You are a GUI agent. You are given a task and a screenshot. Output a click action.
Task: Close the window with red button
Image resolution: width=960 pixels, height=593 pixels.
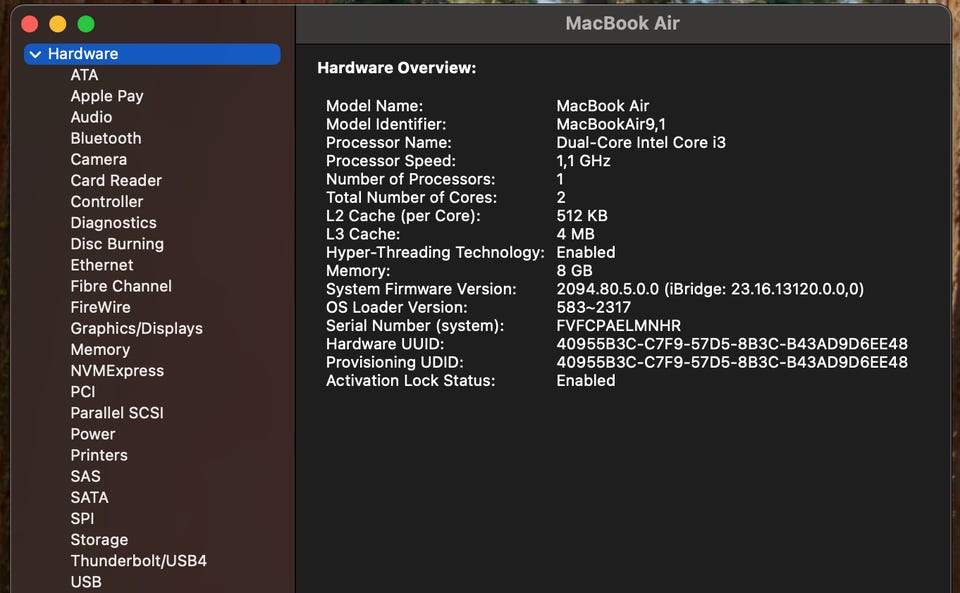click(x=29, y=24)
